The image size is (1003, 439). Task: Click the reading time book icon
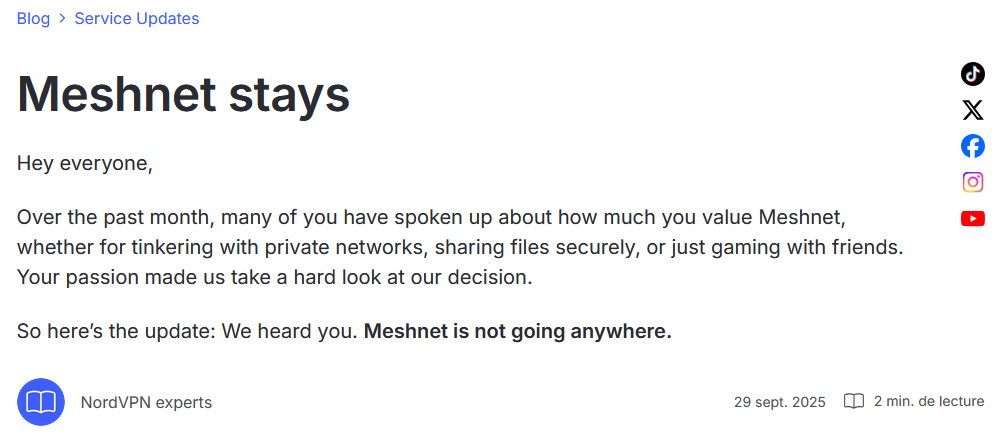(854, 402)
